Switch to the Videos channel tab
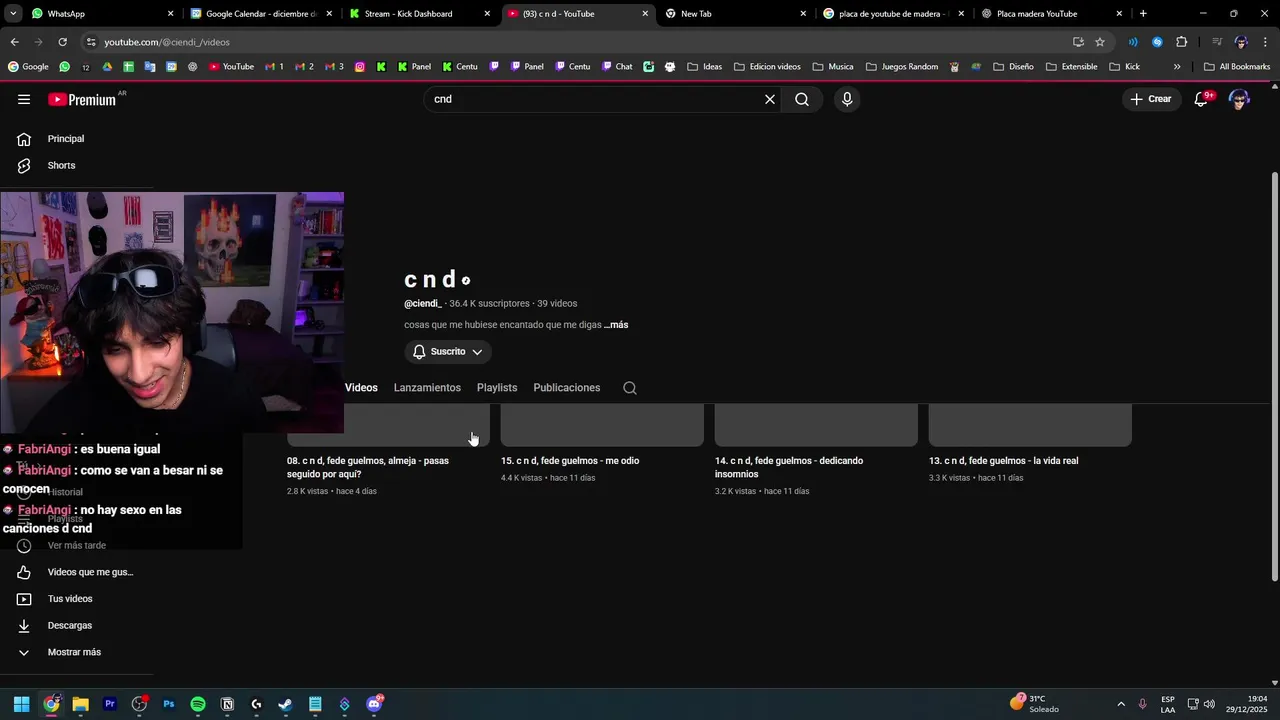The width and height of the screenshot is (1280, 720). [x=361, y=388]
